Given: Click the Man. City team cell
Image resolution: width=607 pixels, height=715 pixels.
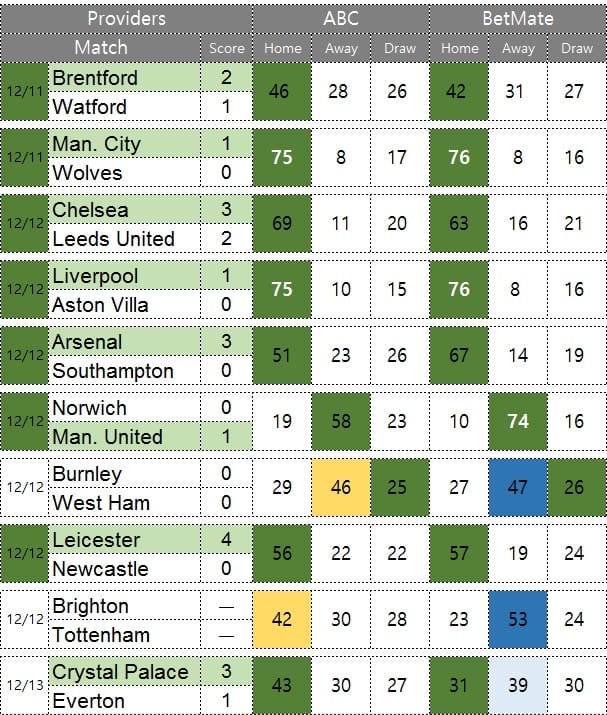Looking at the screenshot, I should coord(124,144).
